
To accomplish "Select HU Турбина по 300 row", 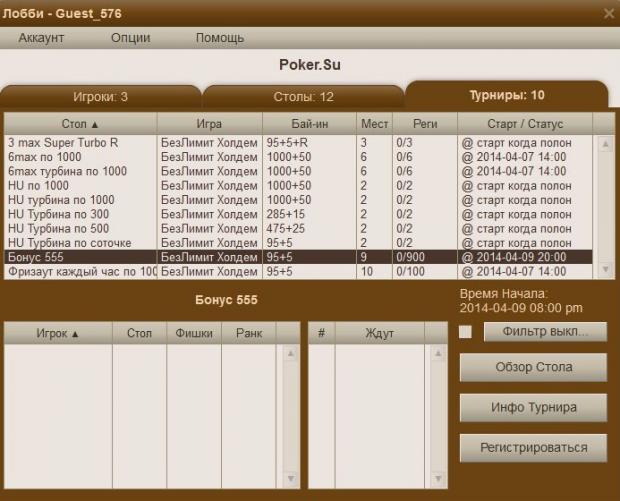I will click(x=298, y=214).
